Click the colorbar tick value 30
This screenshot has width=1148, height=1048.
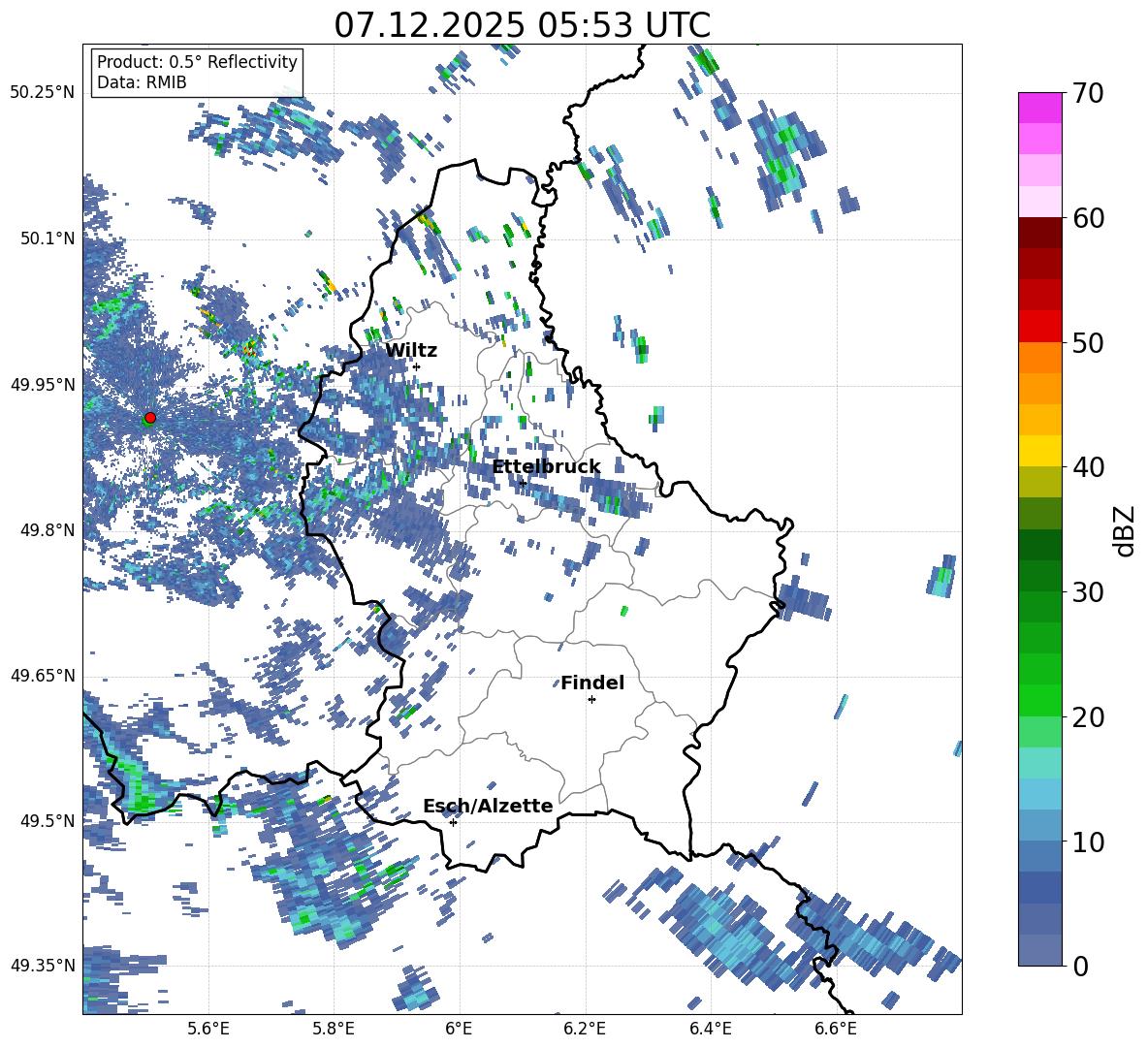click(1088, 591)
